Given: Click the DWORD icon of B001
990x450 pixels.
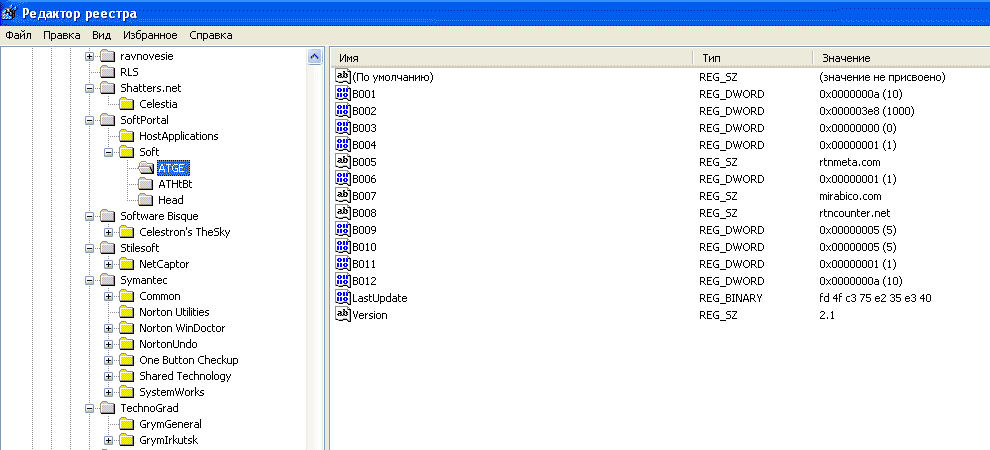Looking at the screenshot, I should [x=343, y=94].
